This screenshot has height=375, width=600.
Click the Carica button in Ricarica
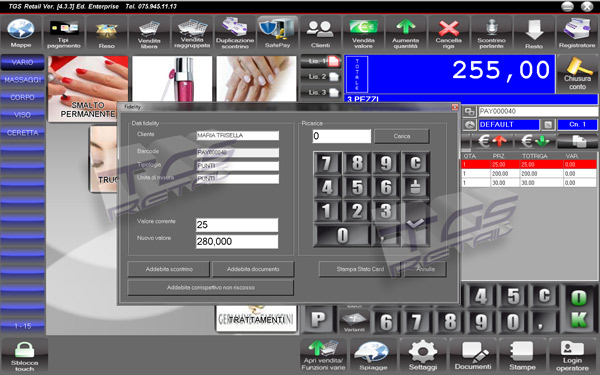coord(401,136)
